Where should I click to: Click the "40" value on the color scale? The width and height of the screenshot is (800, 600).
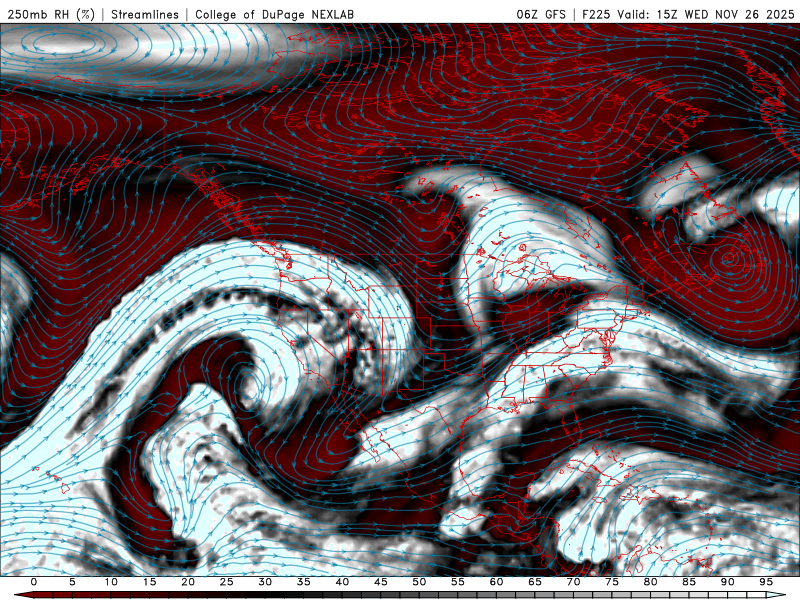coord(342,582)
